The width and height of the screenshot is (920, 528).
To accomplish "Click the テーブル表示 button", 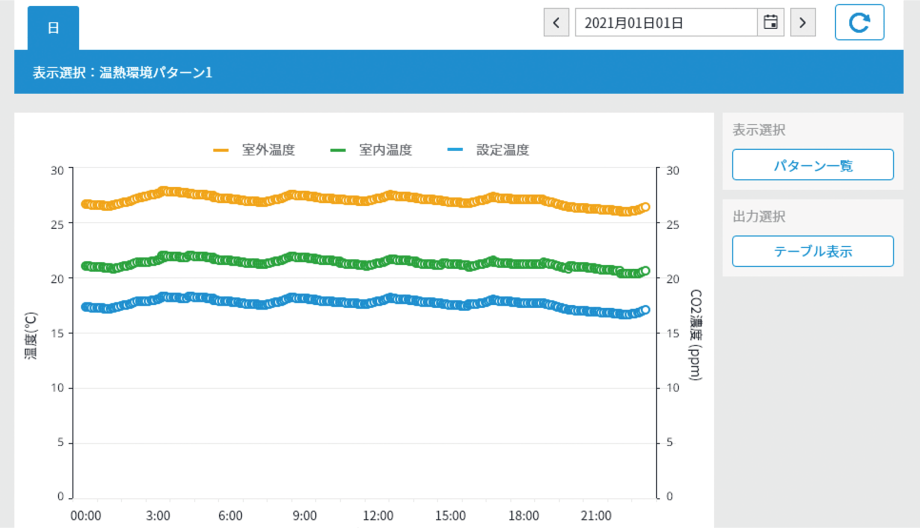I will pos(813,251).
